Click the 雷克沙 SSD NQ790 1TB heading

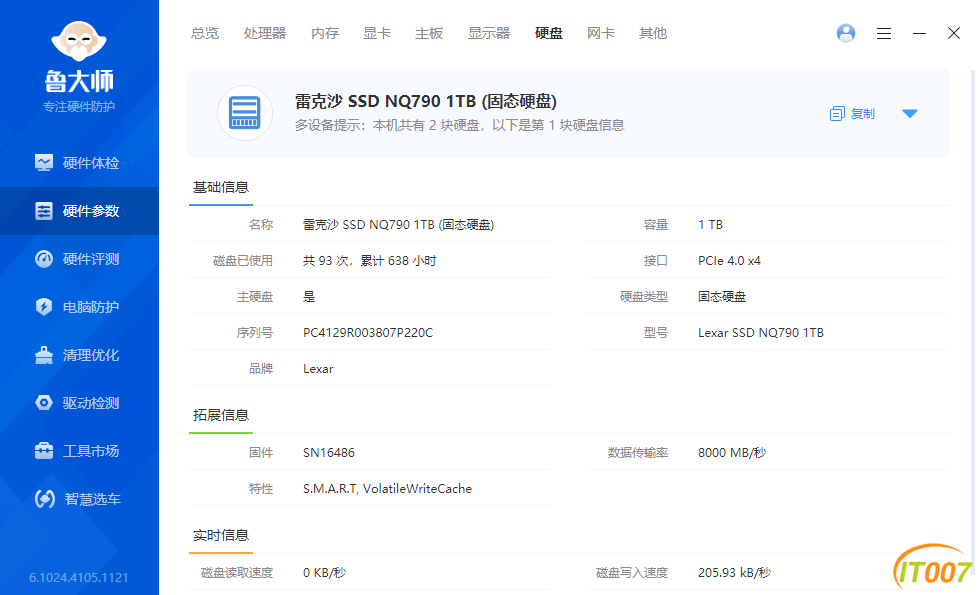(x=425, y=101)
